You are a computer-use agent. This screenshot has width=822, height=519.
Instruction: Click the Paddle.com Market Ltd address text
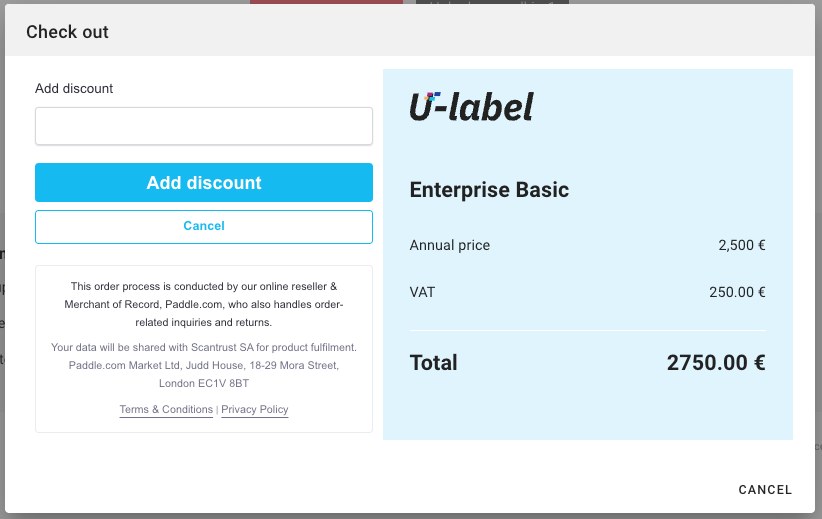pos(204,366)
